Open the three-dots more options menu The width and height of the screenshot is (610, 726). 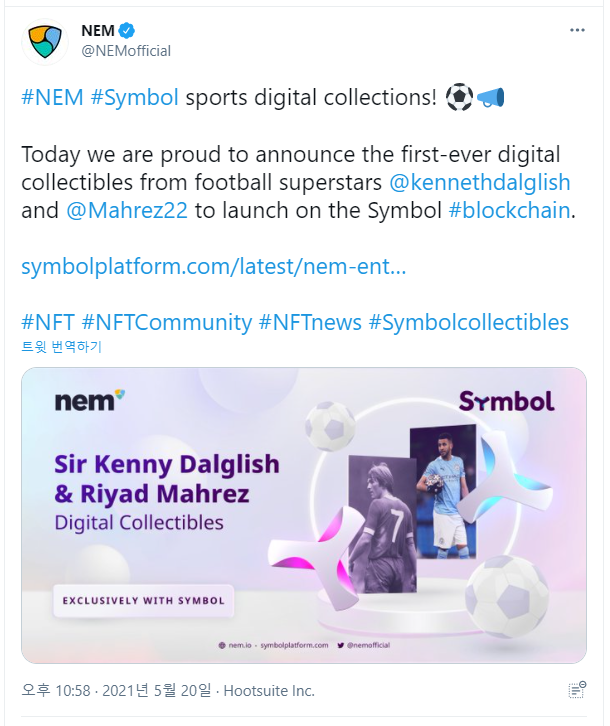(x=577, y=30)
